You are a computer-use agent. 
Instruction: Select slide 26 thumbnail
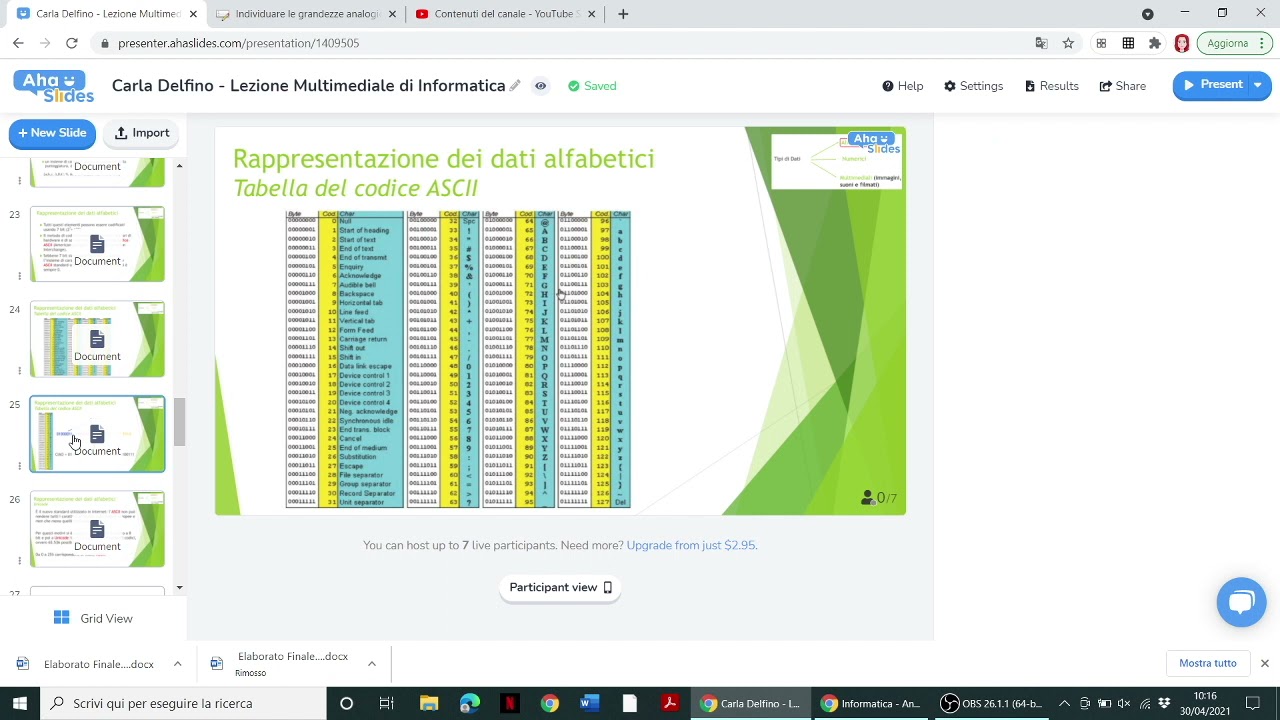pyautogui.click(x=97, y=529)
